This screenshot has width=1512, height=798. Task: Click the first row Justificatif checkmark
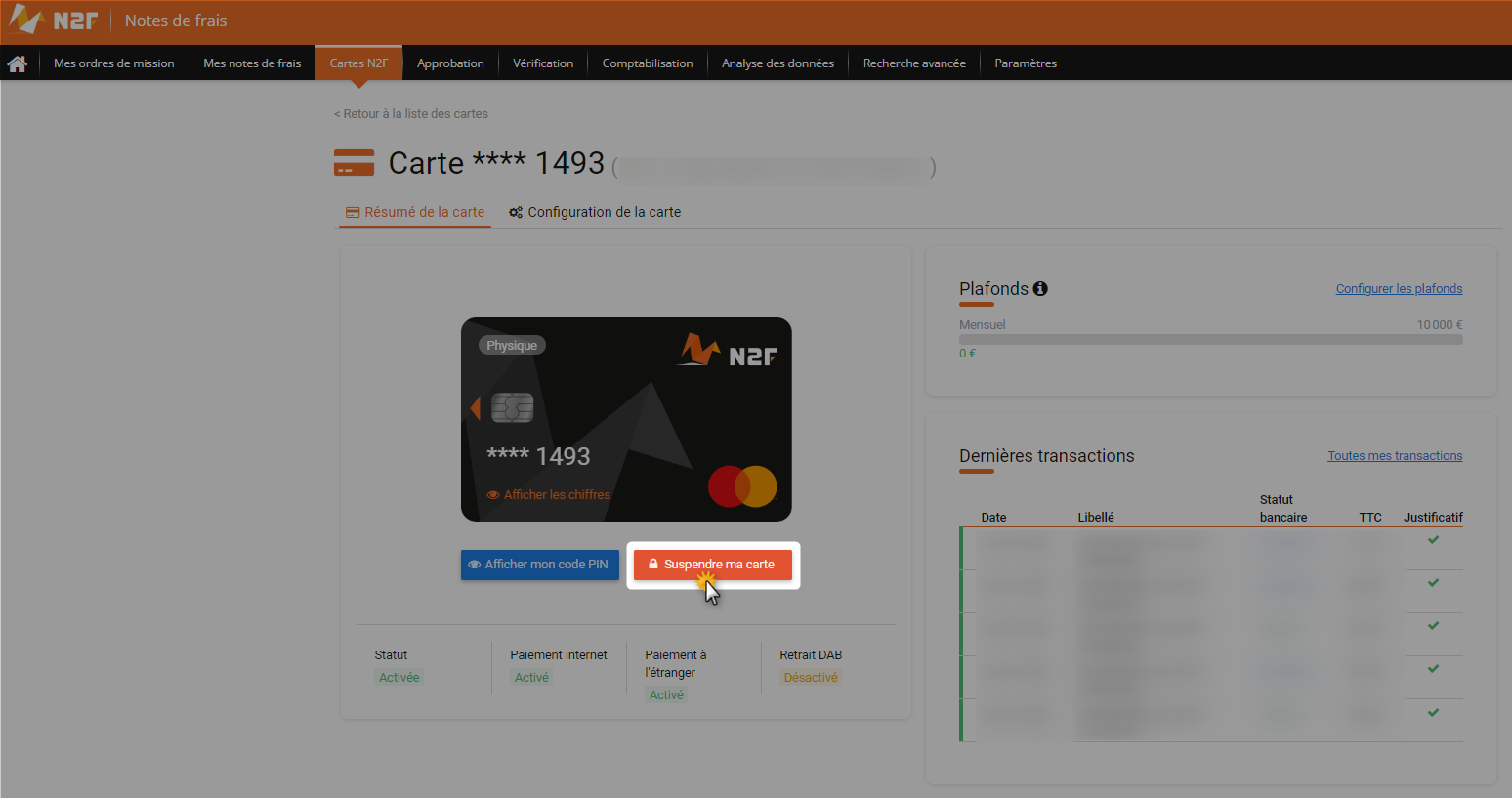tap(1433, 539)
